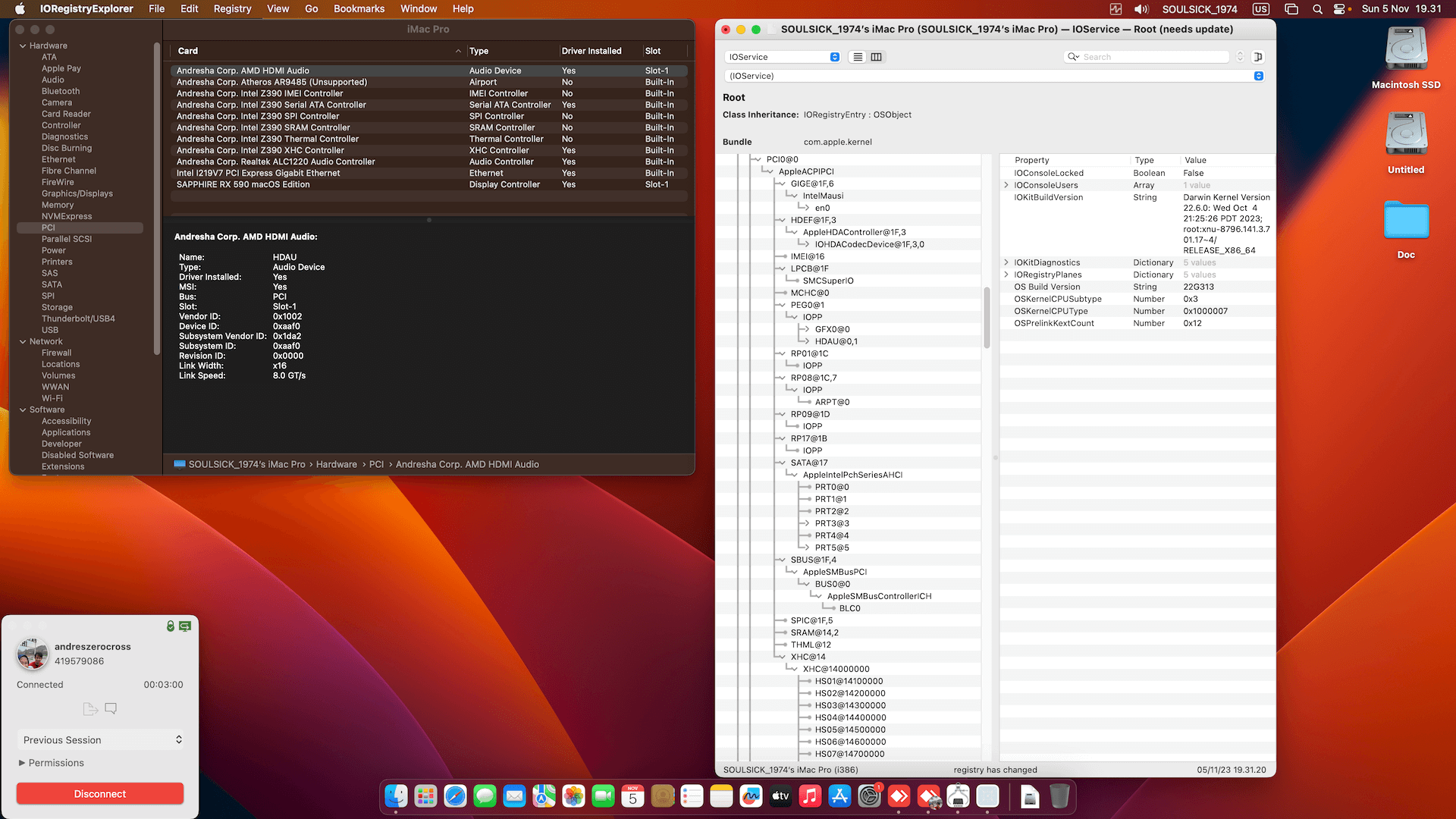Open the search magnifier options

[x=1072, y=57]
